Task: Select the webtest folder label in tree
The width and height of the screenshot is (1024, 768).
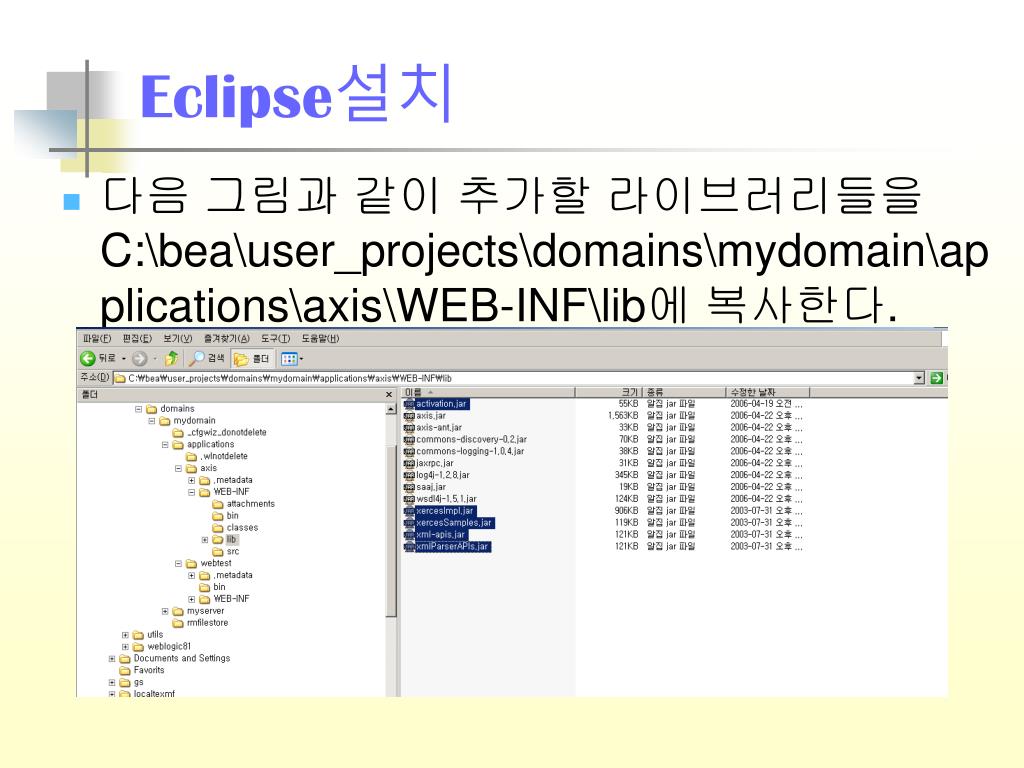Action: pyautogui.click(x=216, y=563)
